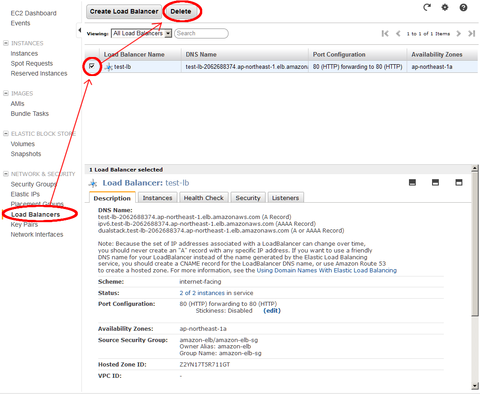
Task: Maximize details pane with third layout icon
Action: [x=459, y=182]
